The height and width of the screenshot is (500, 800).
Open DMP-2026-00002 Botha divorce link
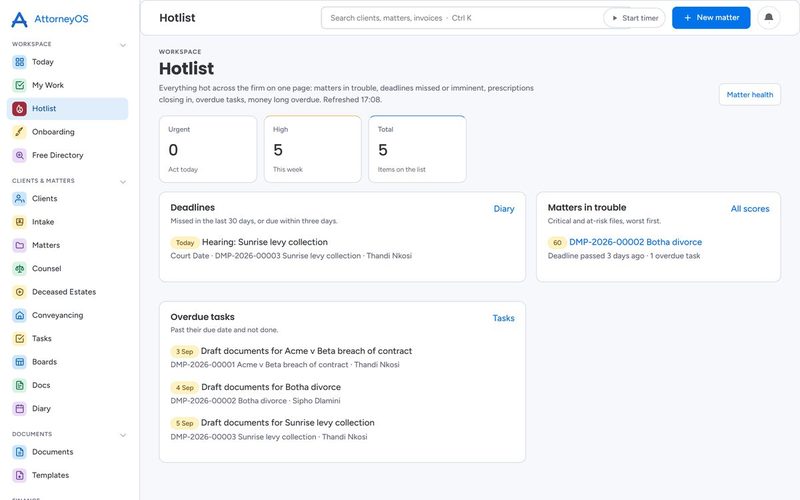coord(635,242)
